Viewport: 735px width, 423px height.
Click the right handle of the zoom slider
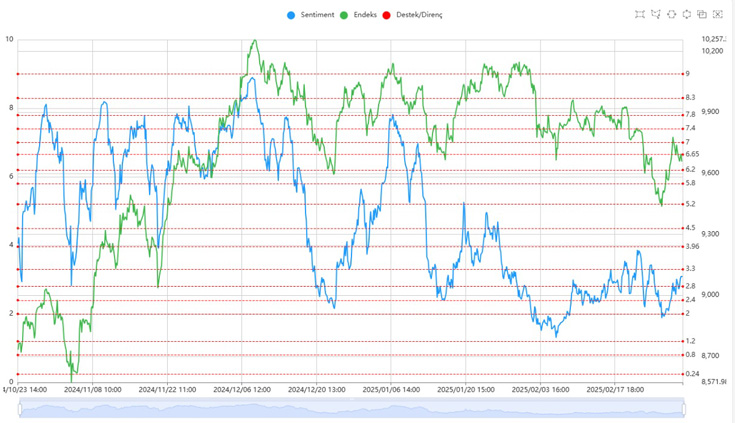(x=684, y=407)
